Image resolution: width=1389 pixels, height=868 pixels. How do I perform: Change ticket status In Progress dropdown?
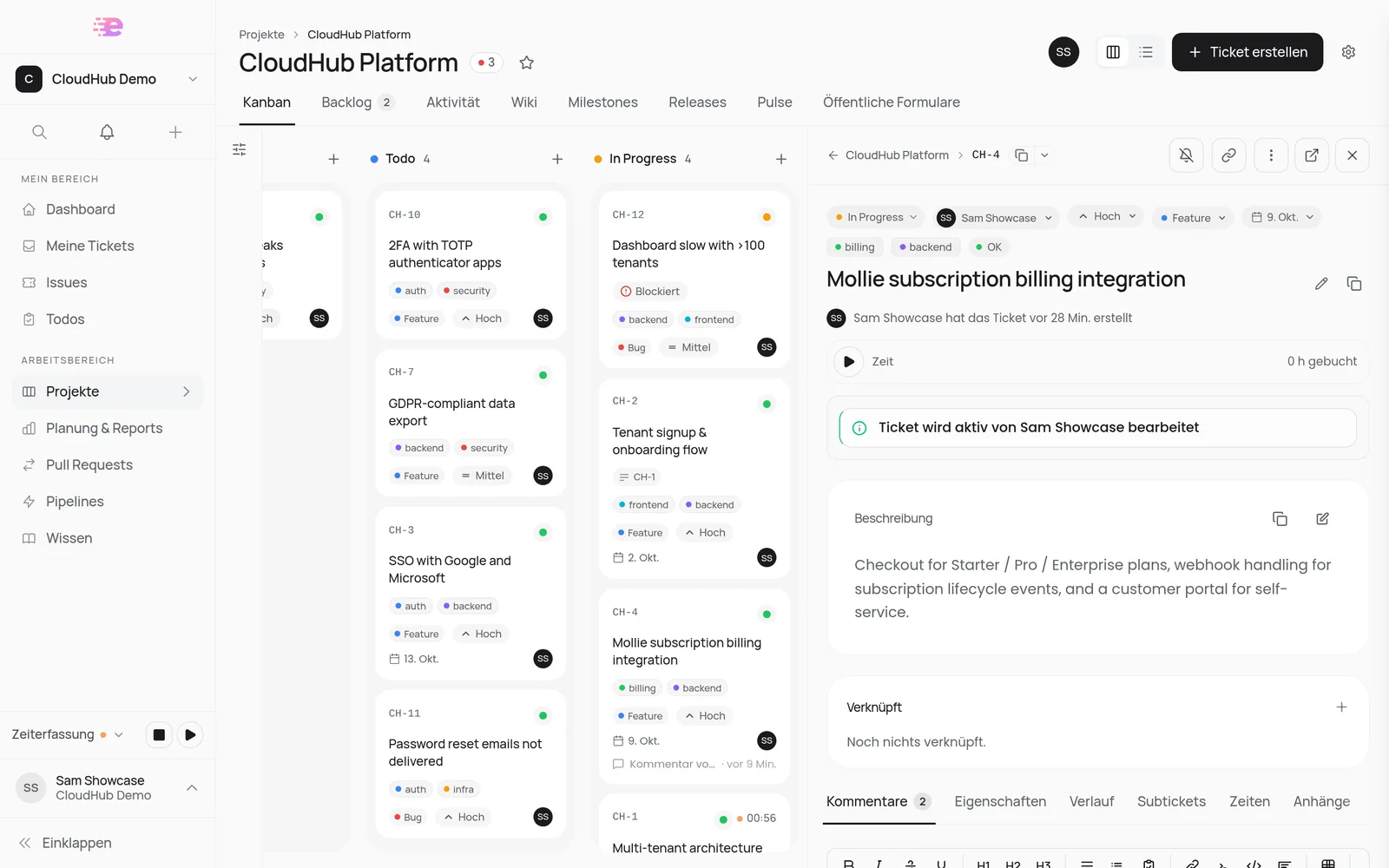876,217
